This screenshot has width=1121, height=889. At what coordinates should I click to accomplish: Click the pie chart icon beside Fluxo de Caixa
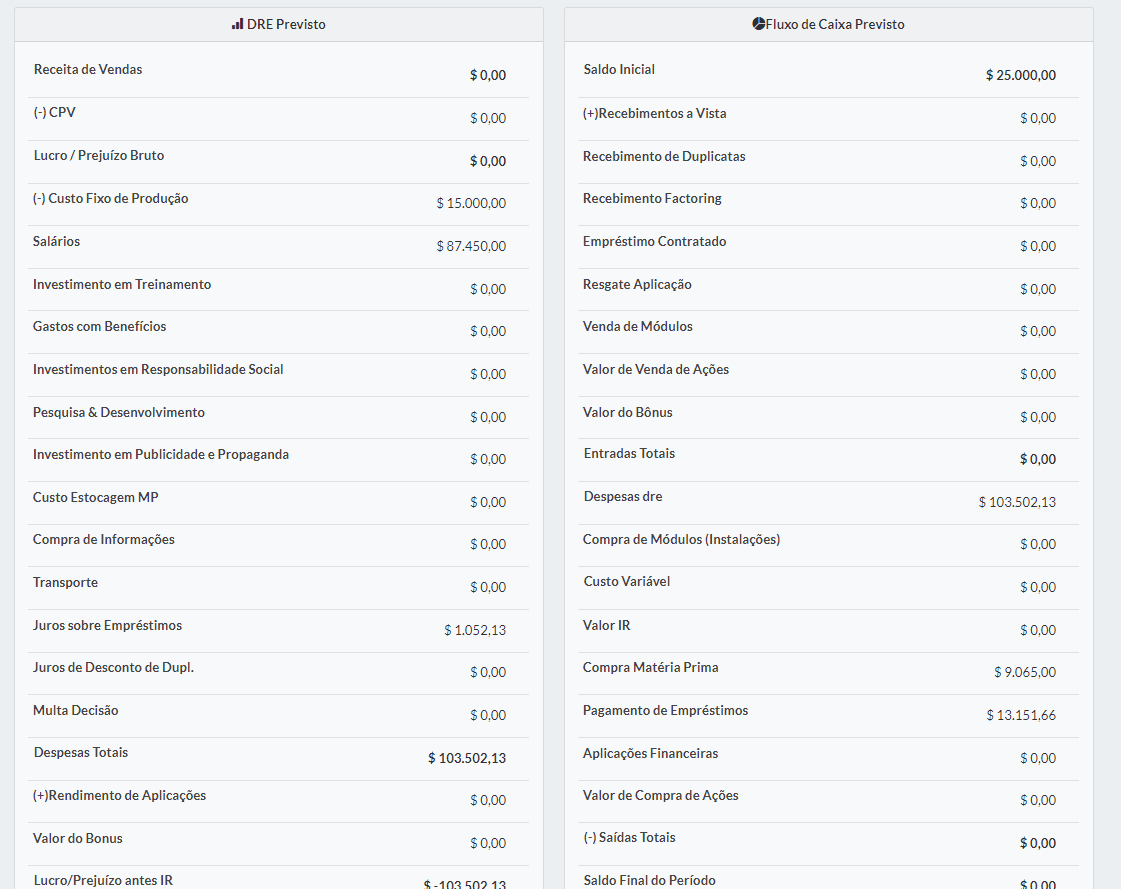(x=758, y=24)
